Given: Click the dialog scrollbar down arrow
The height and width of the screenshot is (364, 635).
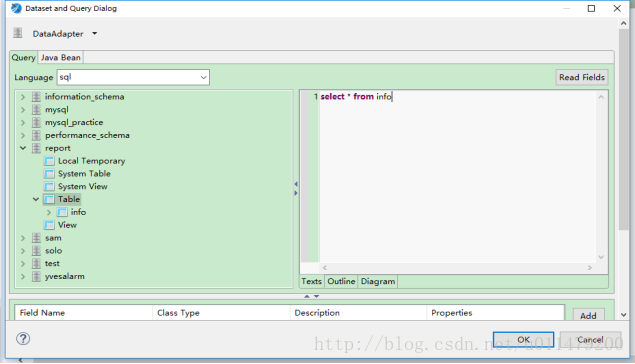Looking at the screenshot, I should (624, 315).
